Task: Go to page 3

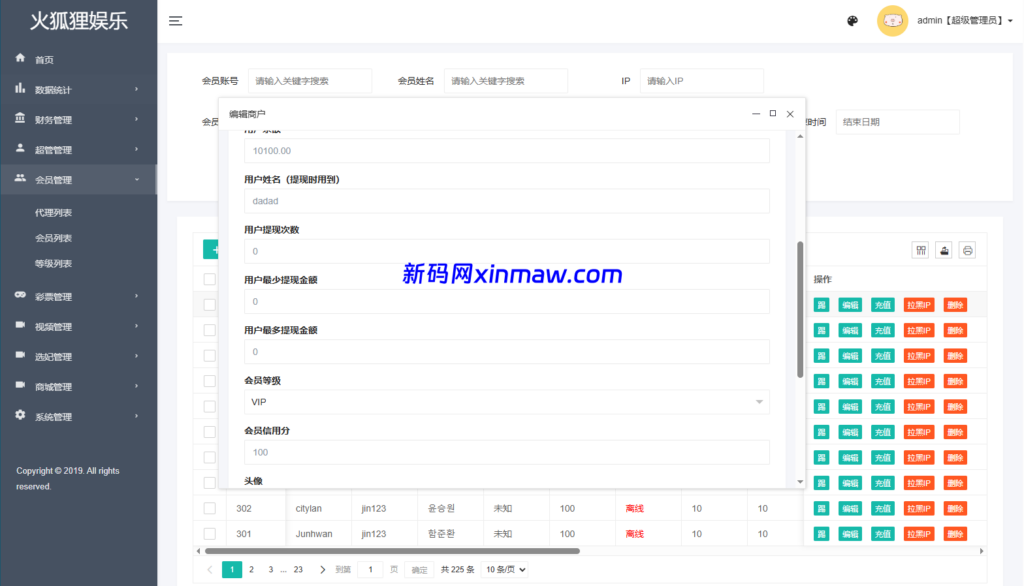Action: click(270, 570)
